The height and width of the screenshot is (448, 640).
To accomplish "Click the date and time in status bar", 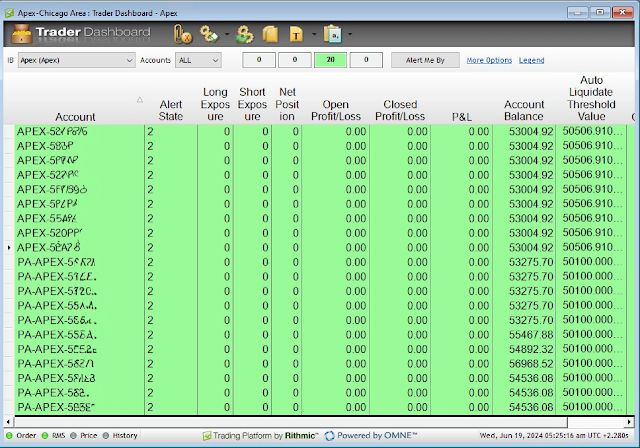I will (x=554, y=435).
